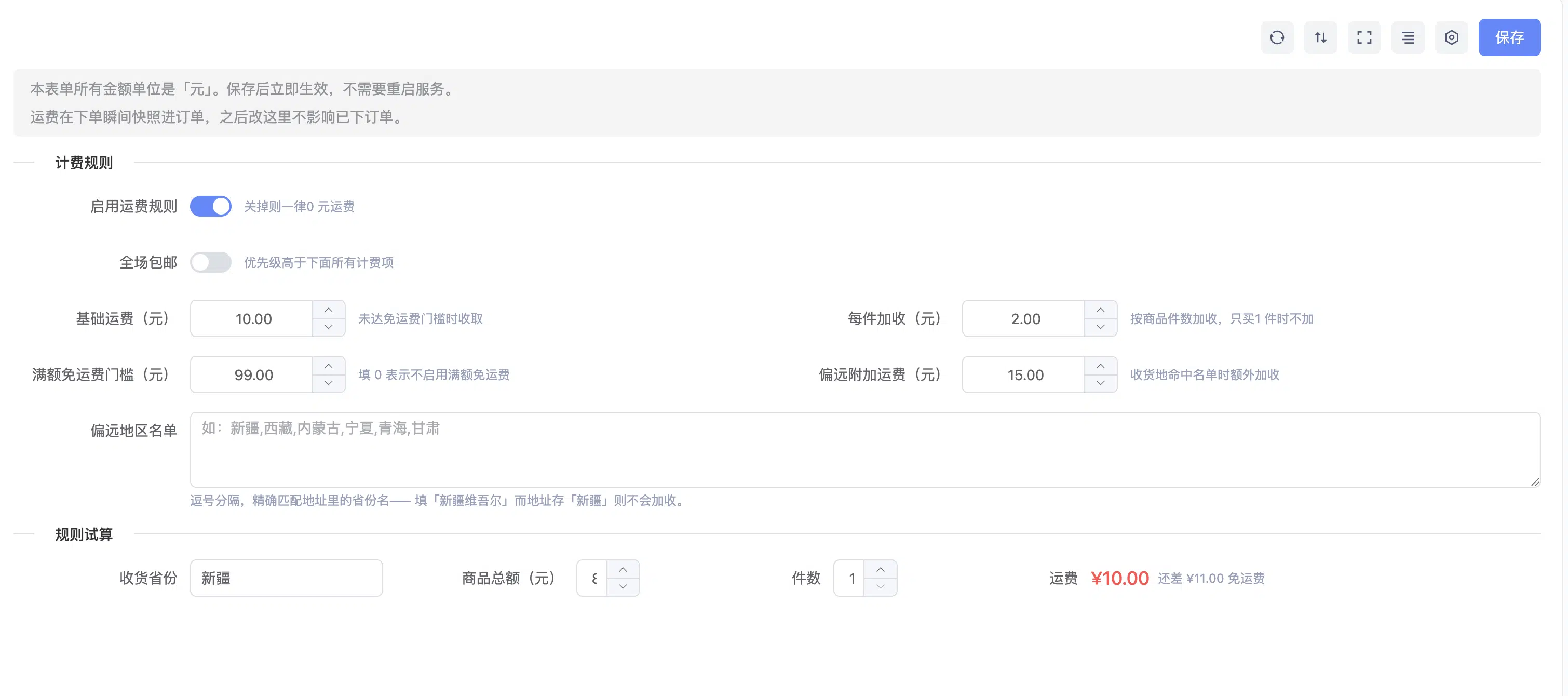The height and width of the screenshot is (696, 1568).
Task: Open the list layout menu icon
Action: click(1408, 37)
